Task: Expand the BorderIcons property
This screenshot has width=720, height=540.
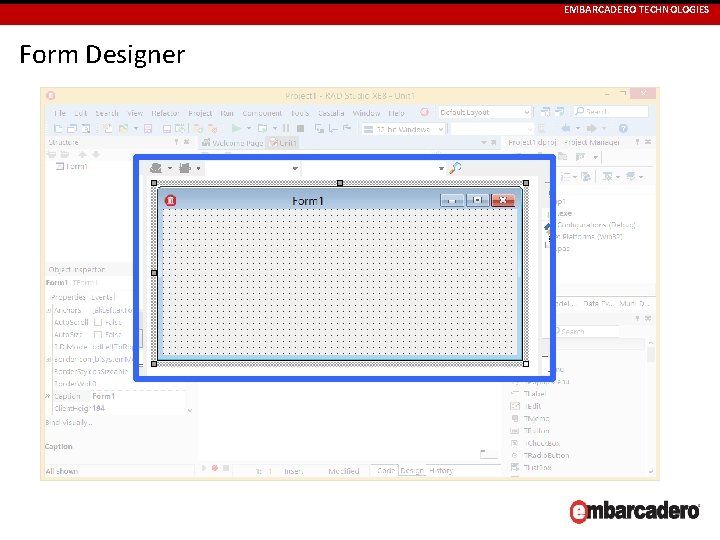Action: coord(49,360)
